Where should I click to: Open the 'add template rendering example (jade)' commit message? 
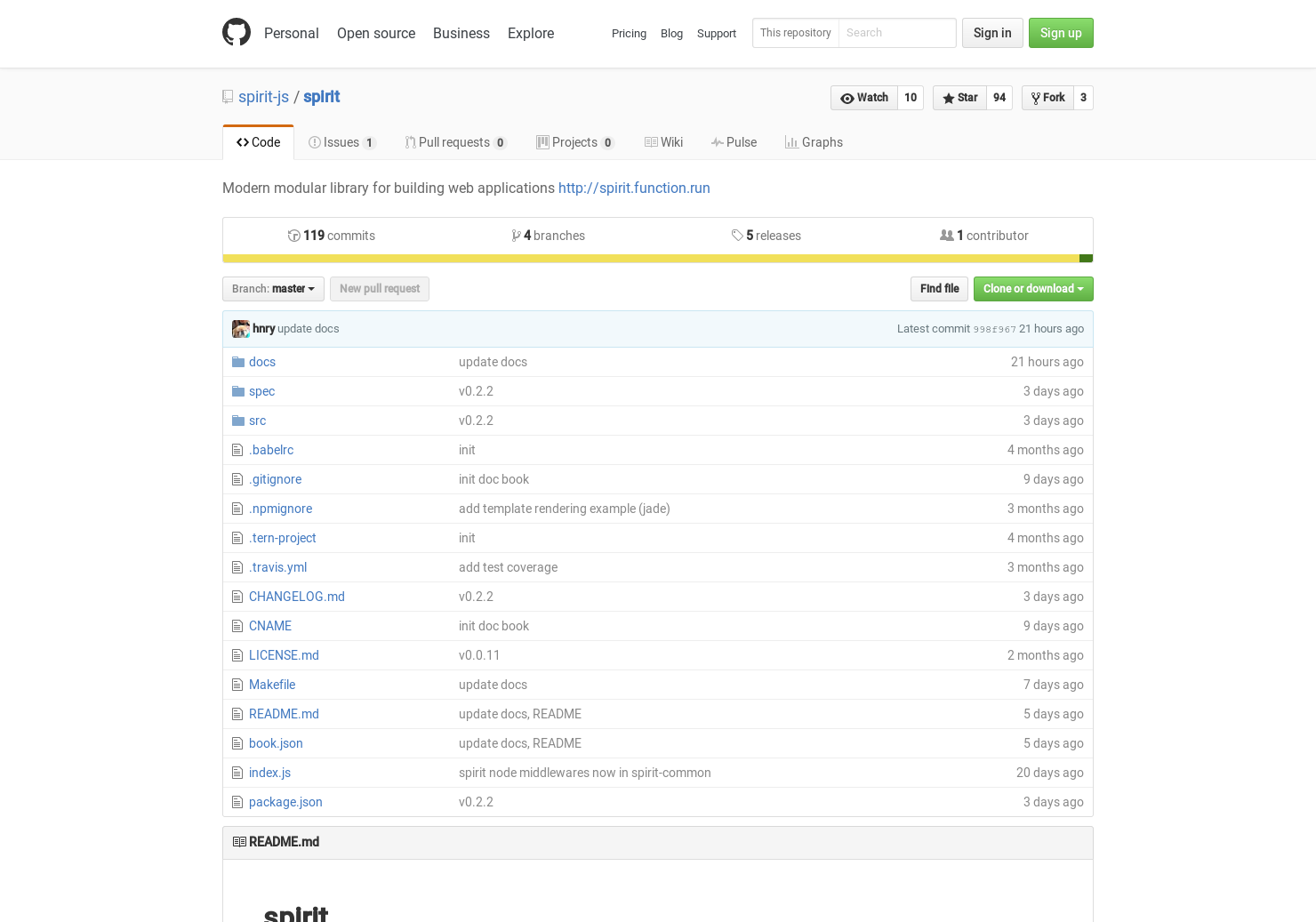(x=565, y=509)
